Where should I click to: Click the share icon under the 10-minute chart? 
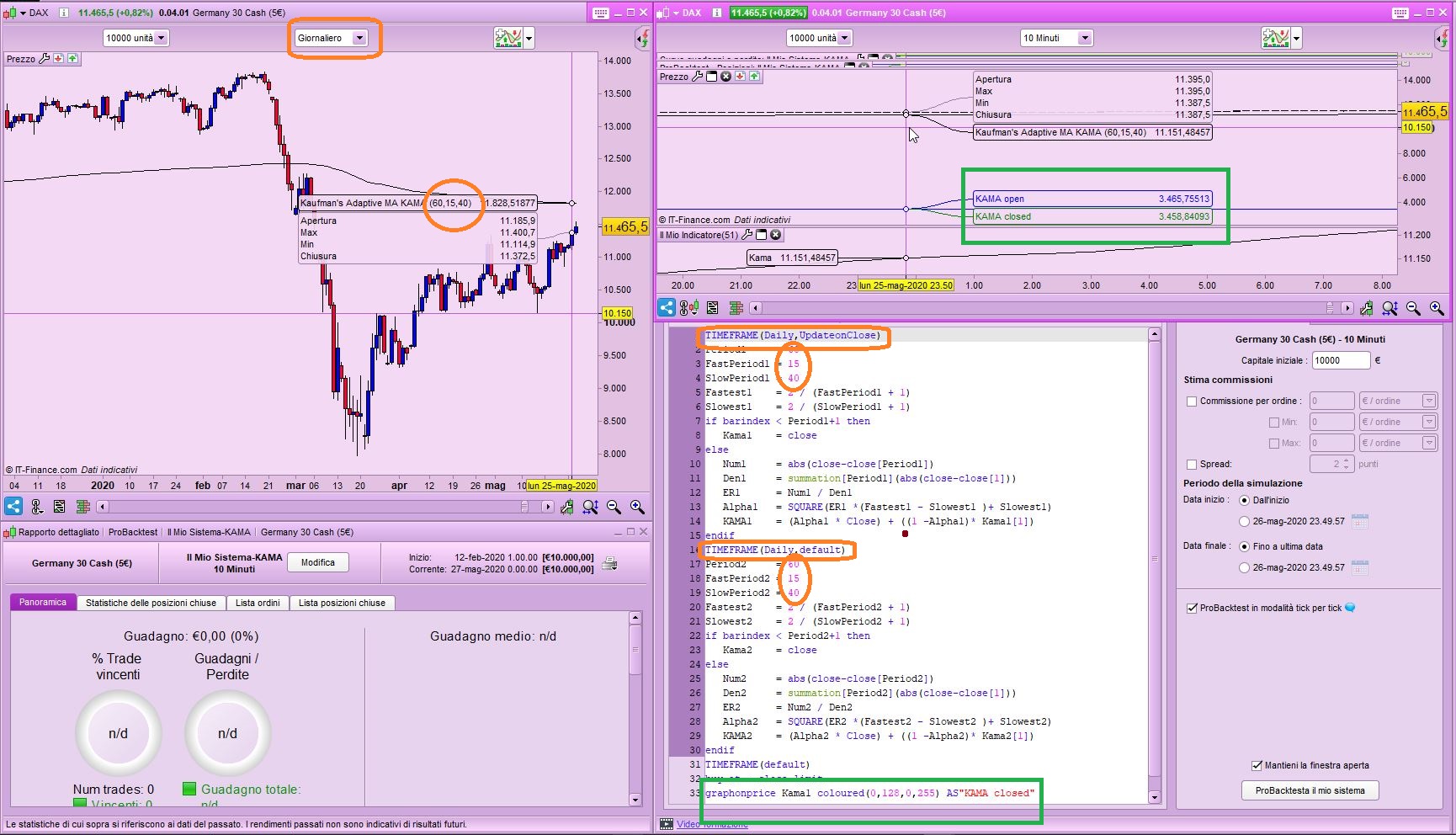[x=667, y=308]
